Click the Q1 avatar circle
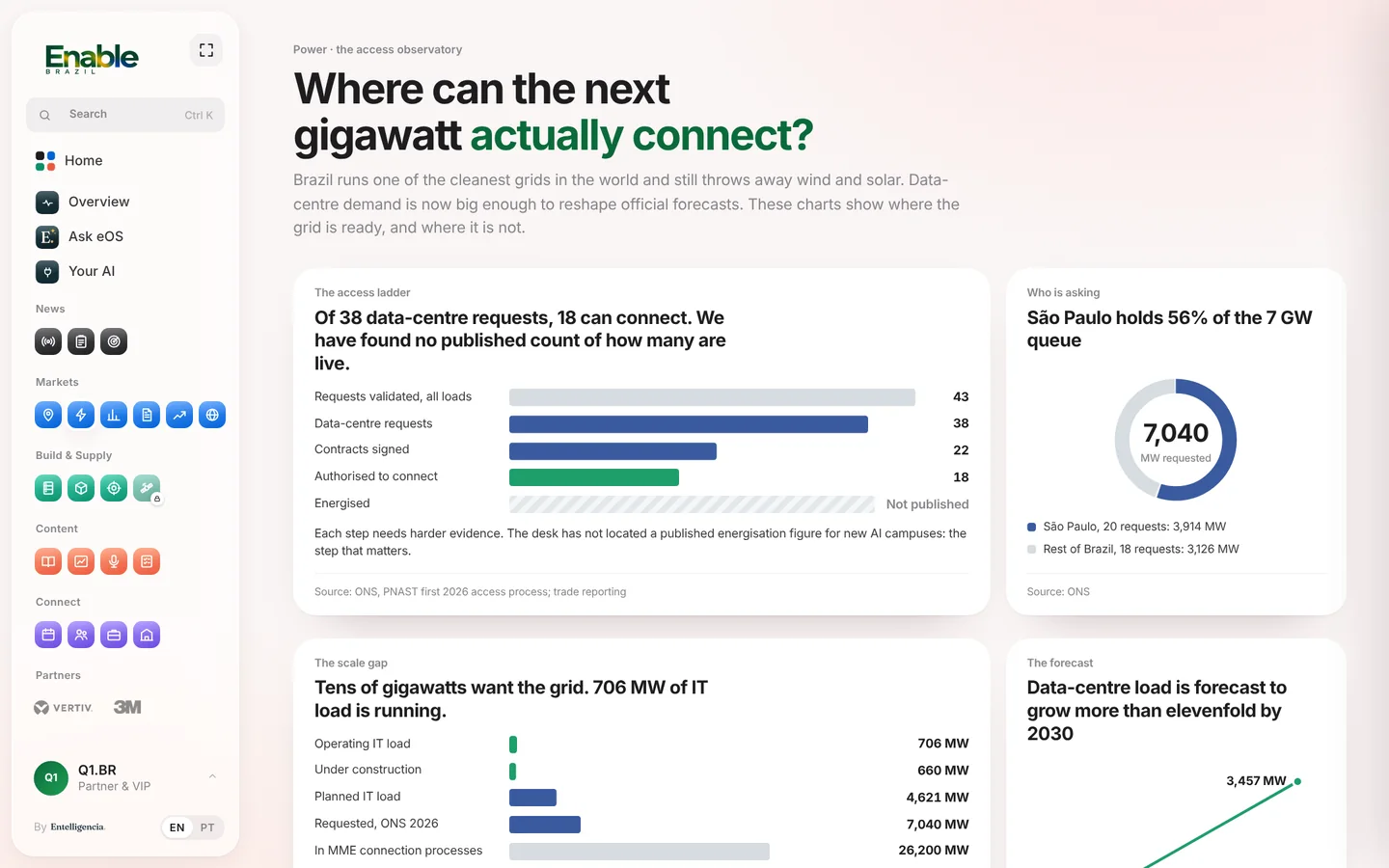The width and height of the screenshot is (1389, 868). tap(51, 777)
